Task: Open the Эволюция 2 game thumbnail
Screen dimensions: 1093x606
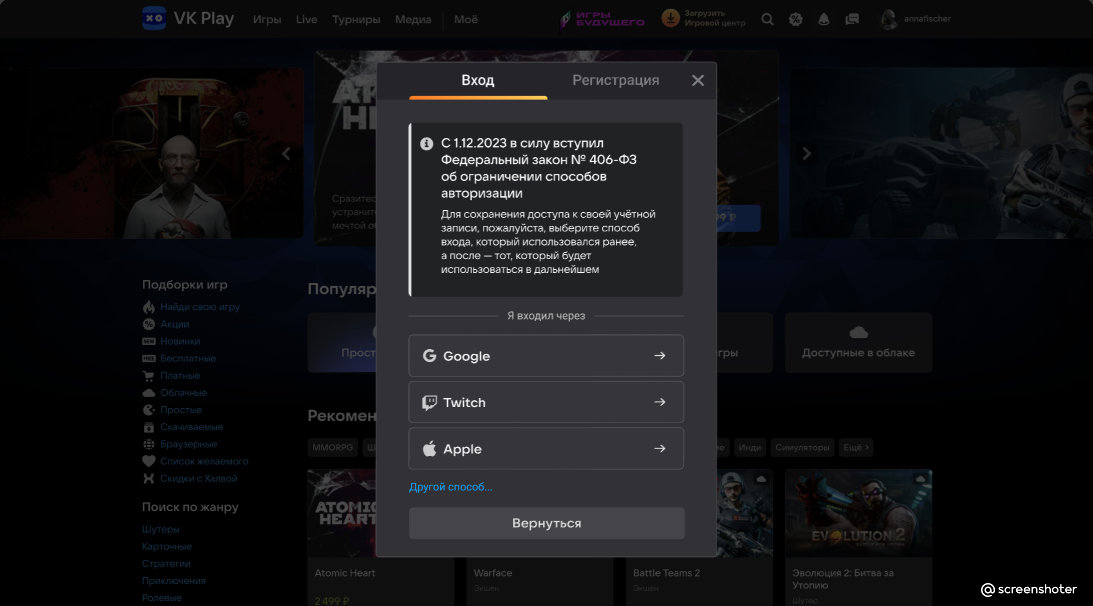Action: tap(858, 513)
